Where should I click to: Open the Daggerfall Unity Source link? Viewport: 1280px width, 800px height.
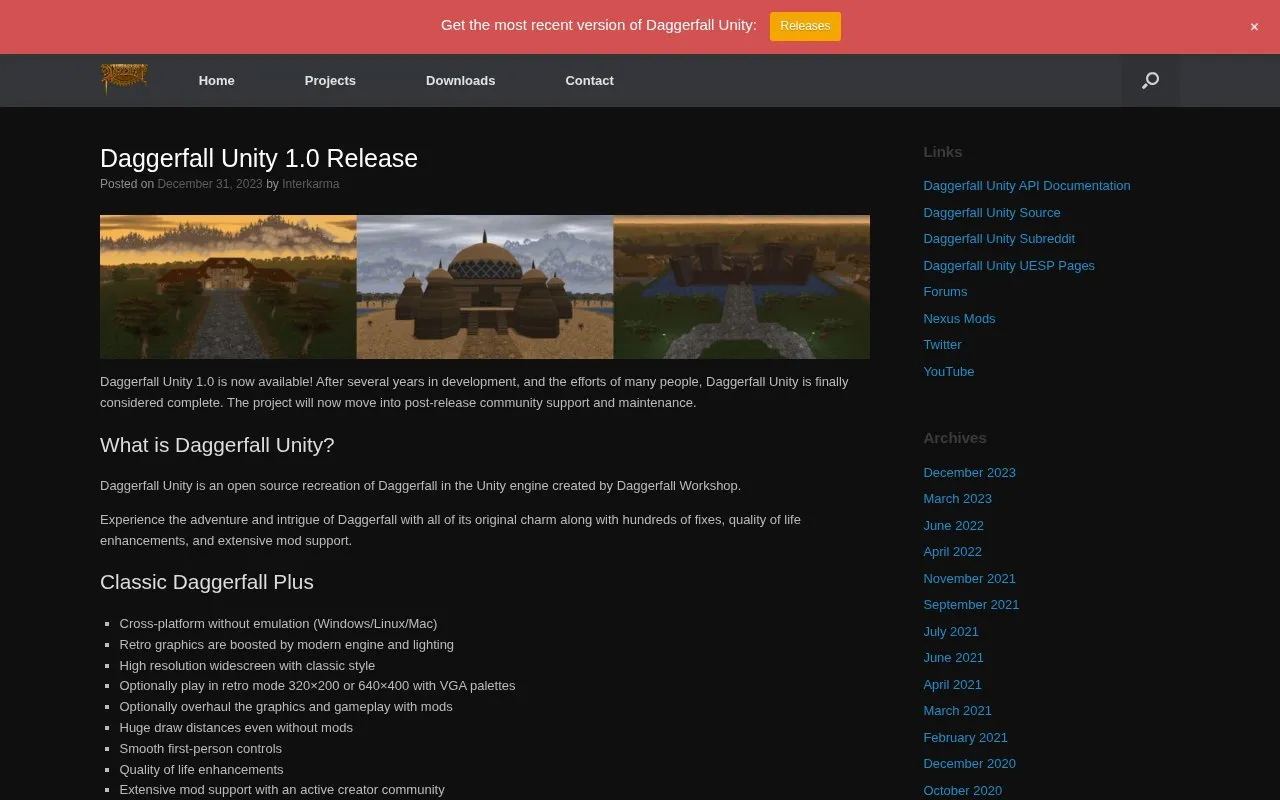[992, 212]
